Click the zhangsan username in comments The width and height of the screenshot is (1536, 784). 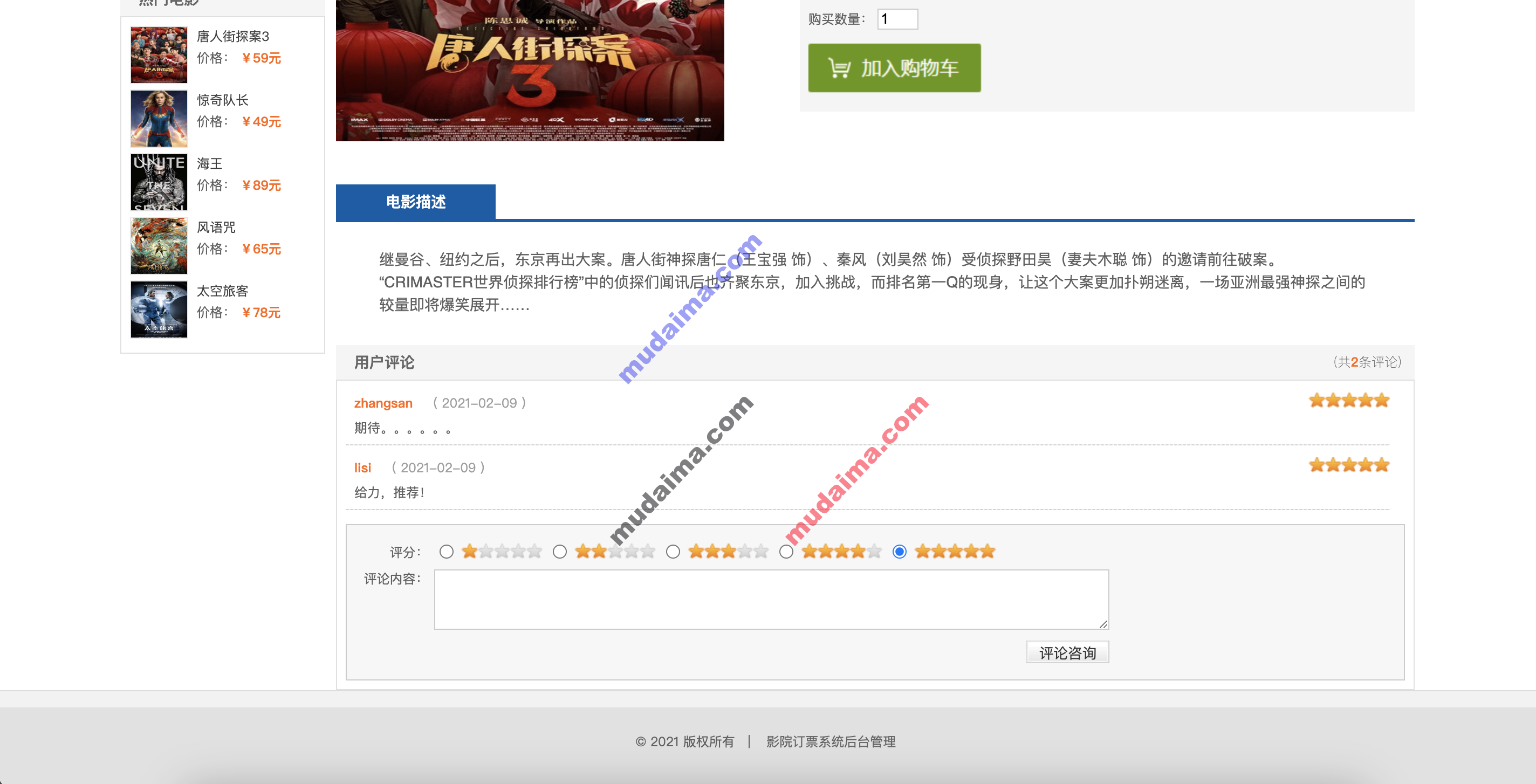[x=383, y=404]
